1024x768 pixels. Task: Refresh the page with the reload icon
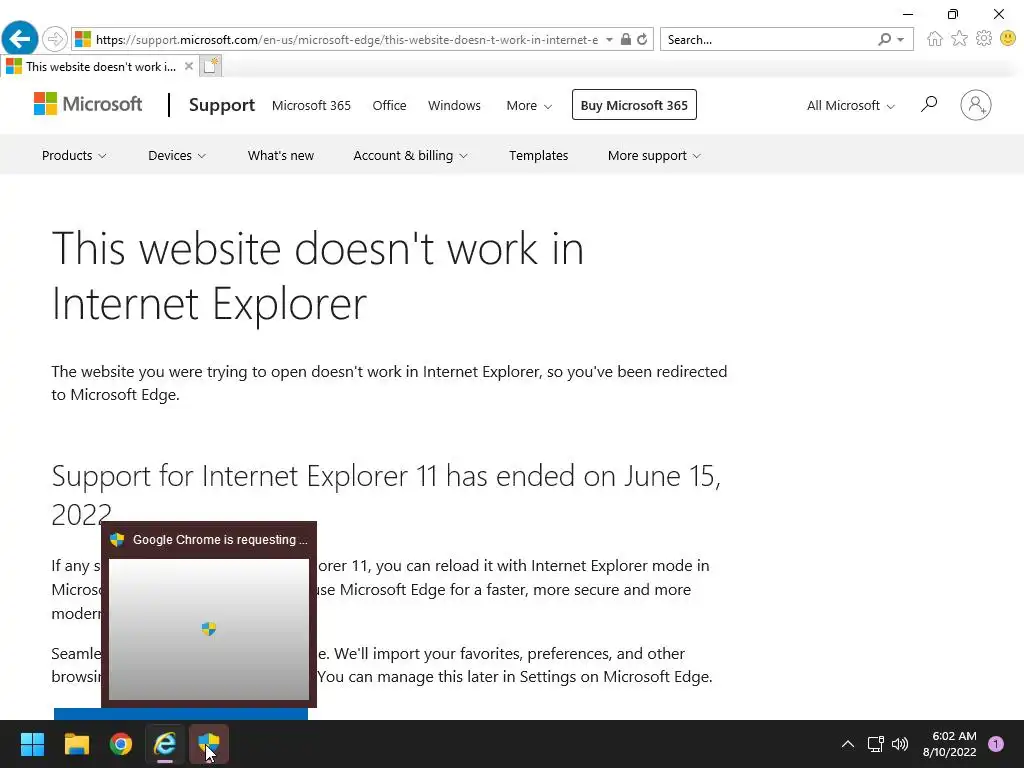pos(642,39)
